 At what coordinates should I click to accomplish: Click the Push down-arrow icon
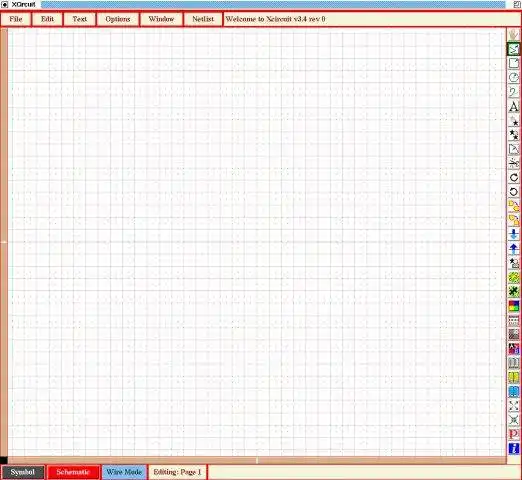(x=514, y=234)
